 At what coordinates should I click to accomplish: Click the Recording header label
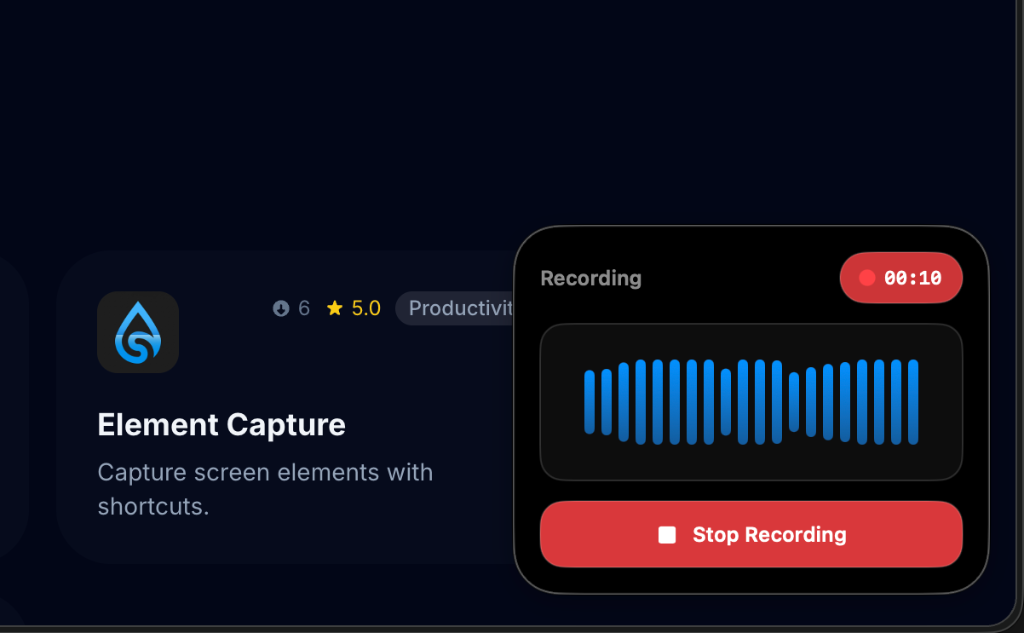pyautogui.click(x=591, y=278)
